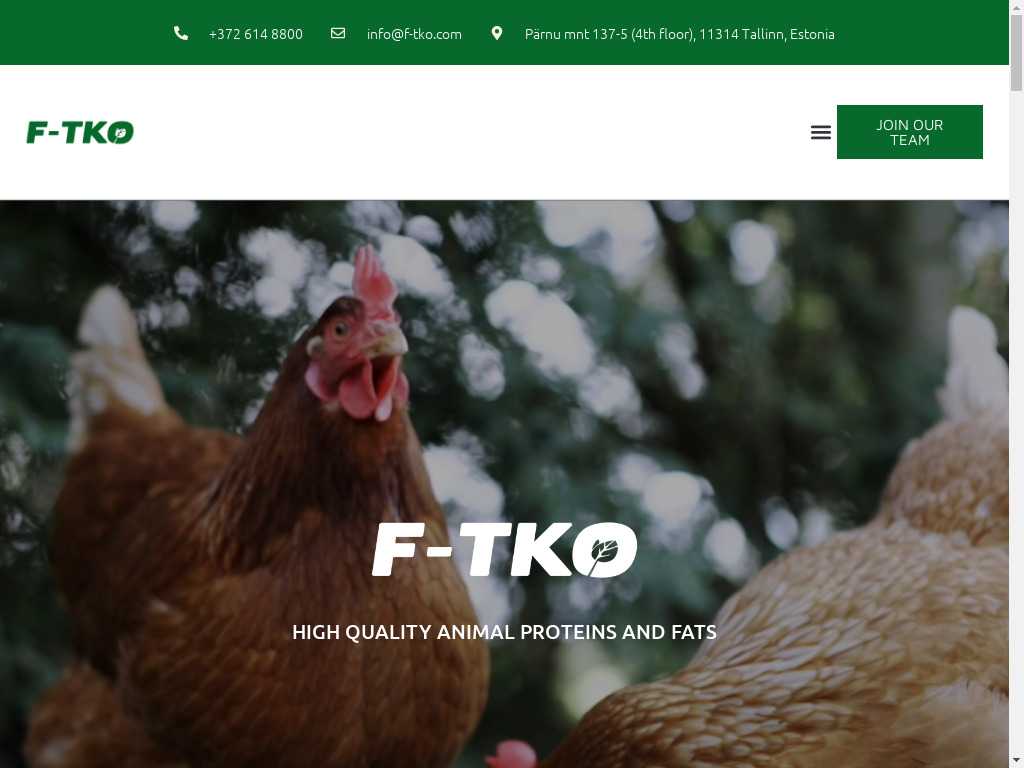Open the hamburger menu
This screenshot has width=1024, height=768.
821,133
